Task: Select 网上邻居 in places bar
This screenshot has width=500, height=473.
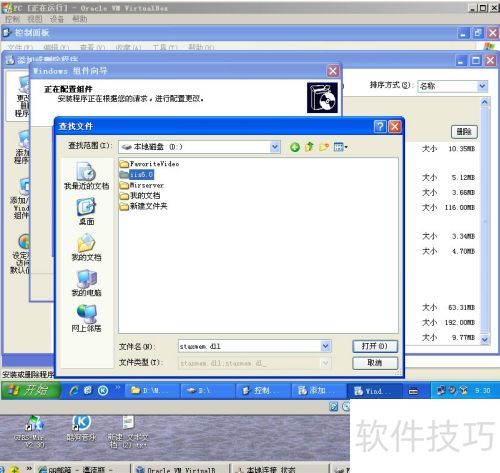Action: (86, 318)
